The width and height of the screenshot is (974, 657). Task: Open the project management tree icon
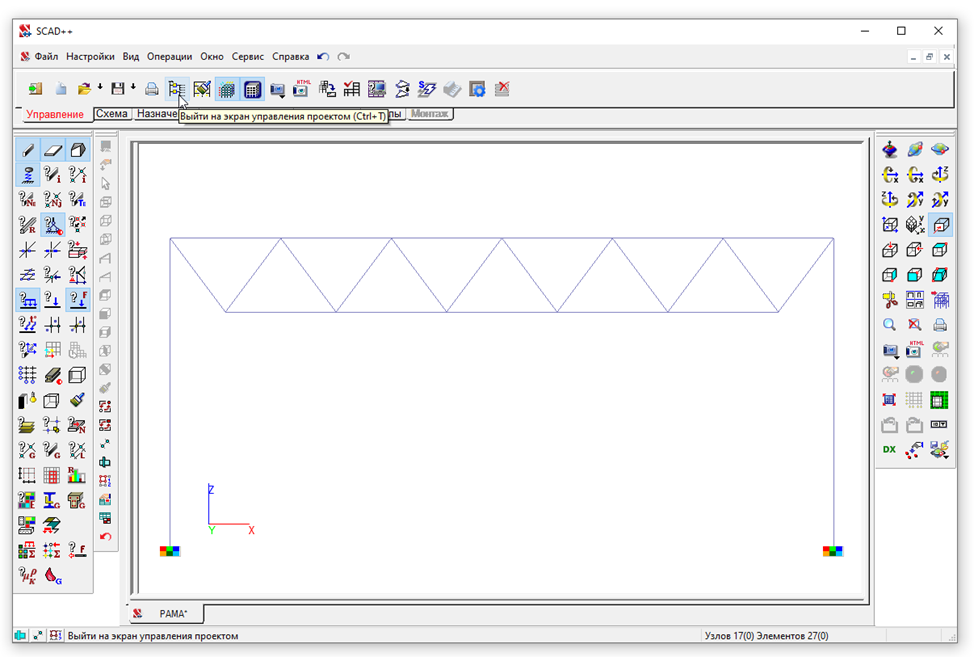click(x=176, y=89)
